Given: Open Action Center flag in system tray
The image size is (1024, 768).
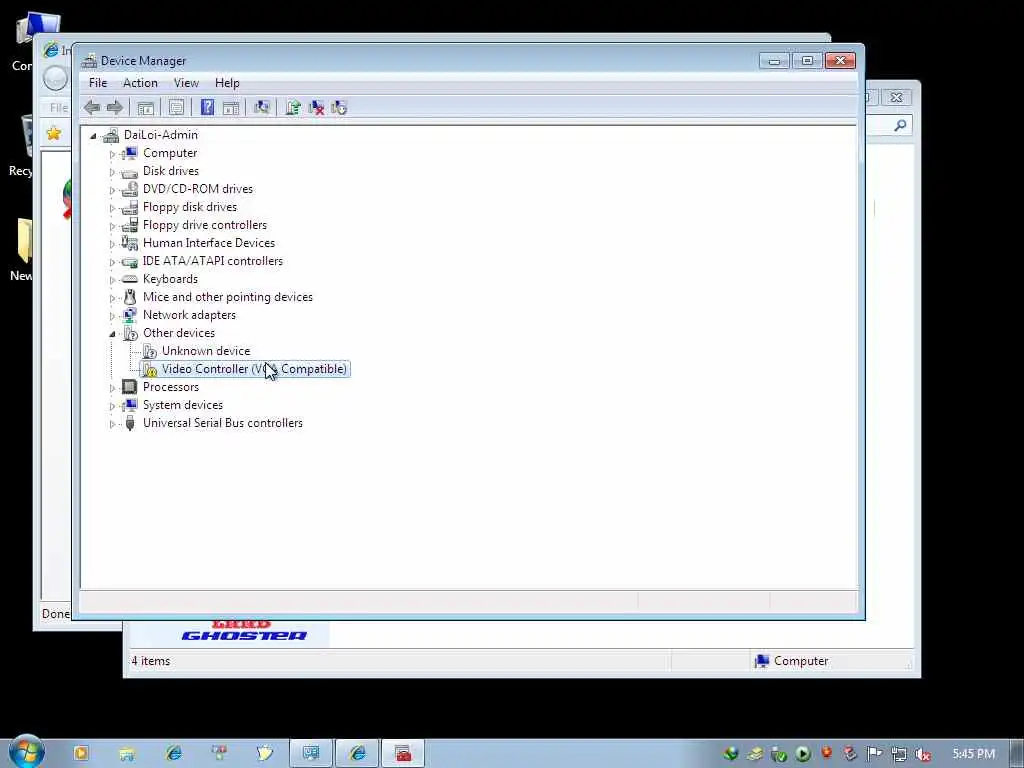Looking at the screenshot, I should click(874, 754).
